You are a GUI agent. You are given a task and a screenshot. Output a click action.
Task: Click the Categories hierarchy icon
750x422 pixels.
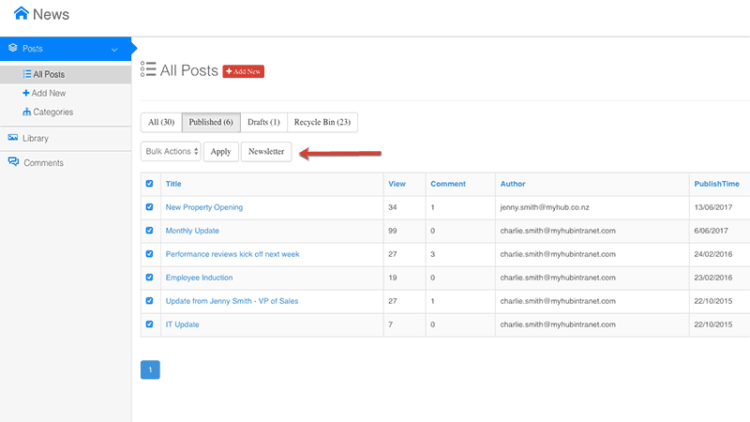point(27,111)
